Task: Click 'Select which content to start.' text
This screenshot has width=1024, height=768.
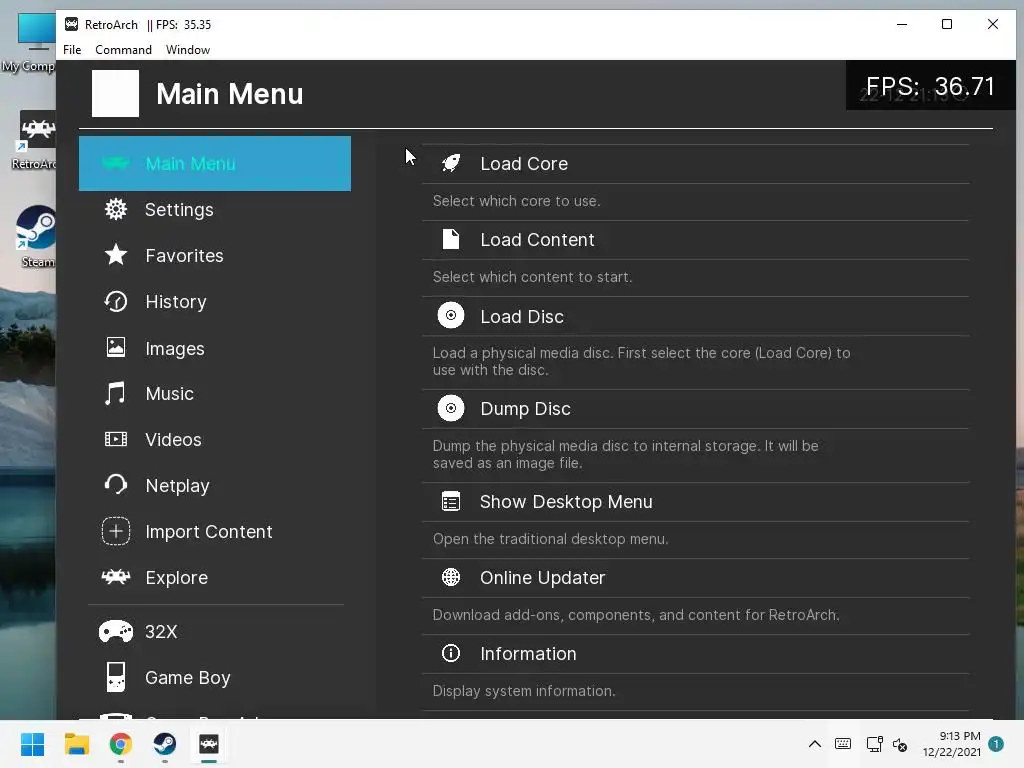Action: [x=532, y=277]
